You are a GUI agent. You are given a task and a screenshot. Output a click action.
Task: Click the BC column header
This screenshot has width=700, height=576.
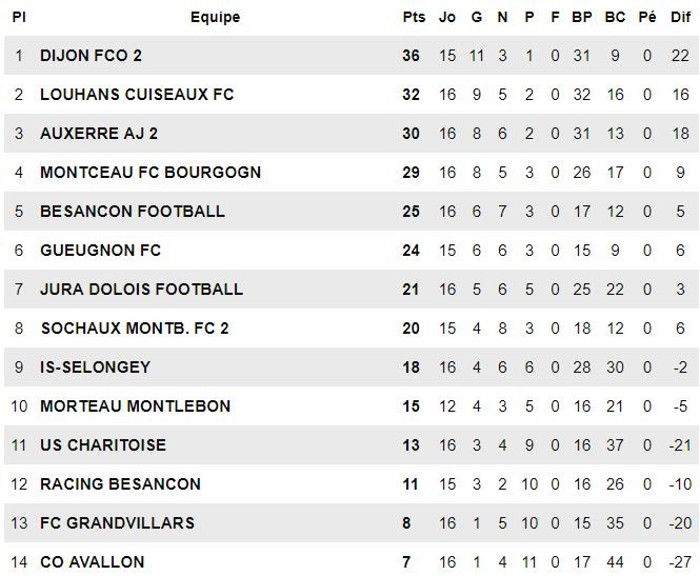point(615,17)
